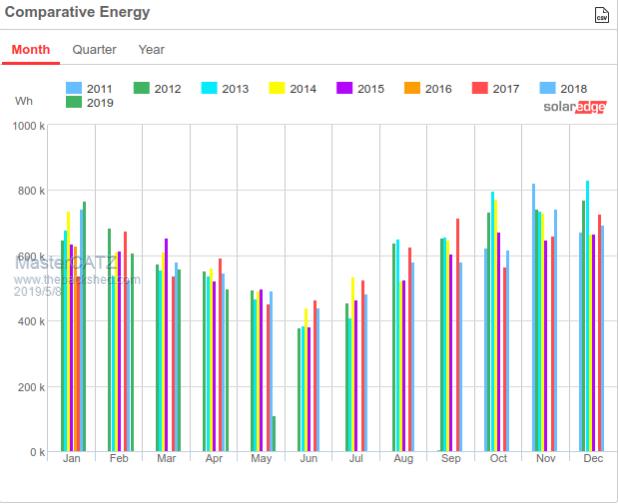Click the SolarEdge logo
The height and width of the screenshot is (504, 618).
pyautogui.click(x=574, y=107)
